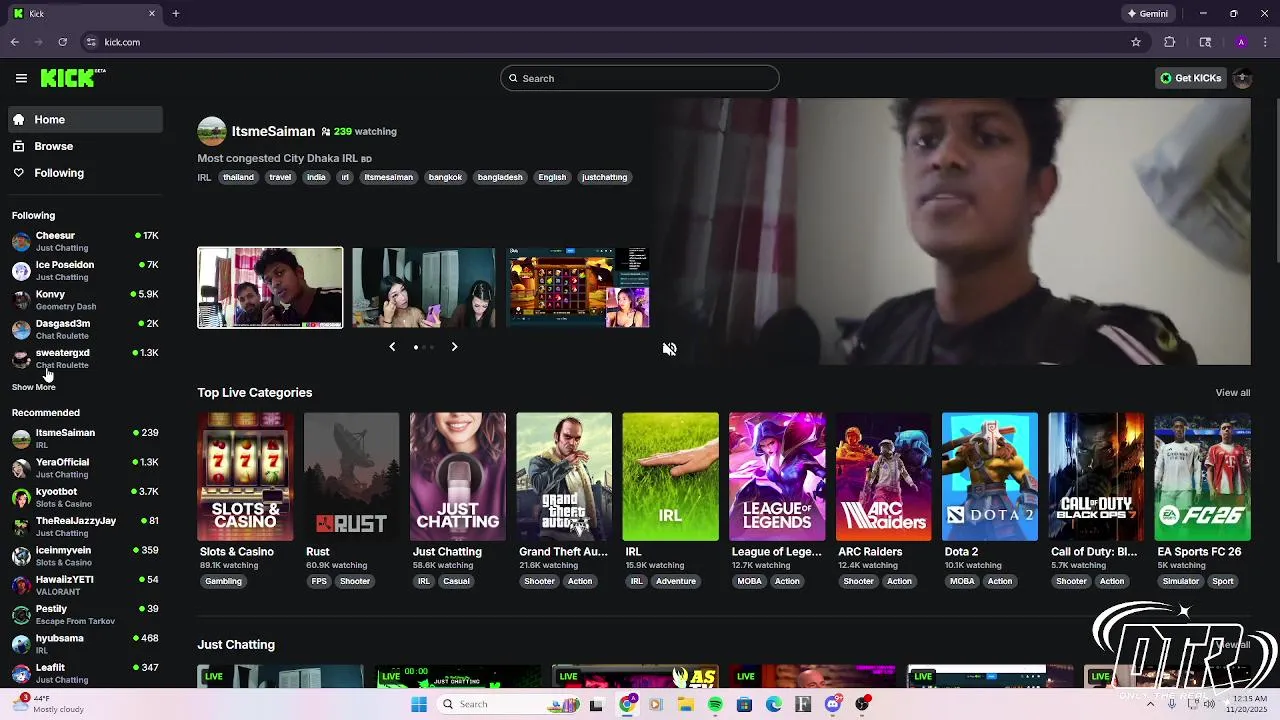Unmute the featured stream
Image resolution: width=1280 pixels, height=720 pixels.
pyautogui.click(x=669, y=349)
